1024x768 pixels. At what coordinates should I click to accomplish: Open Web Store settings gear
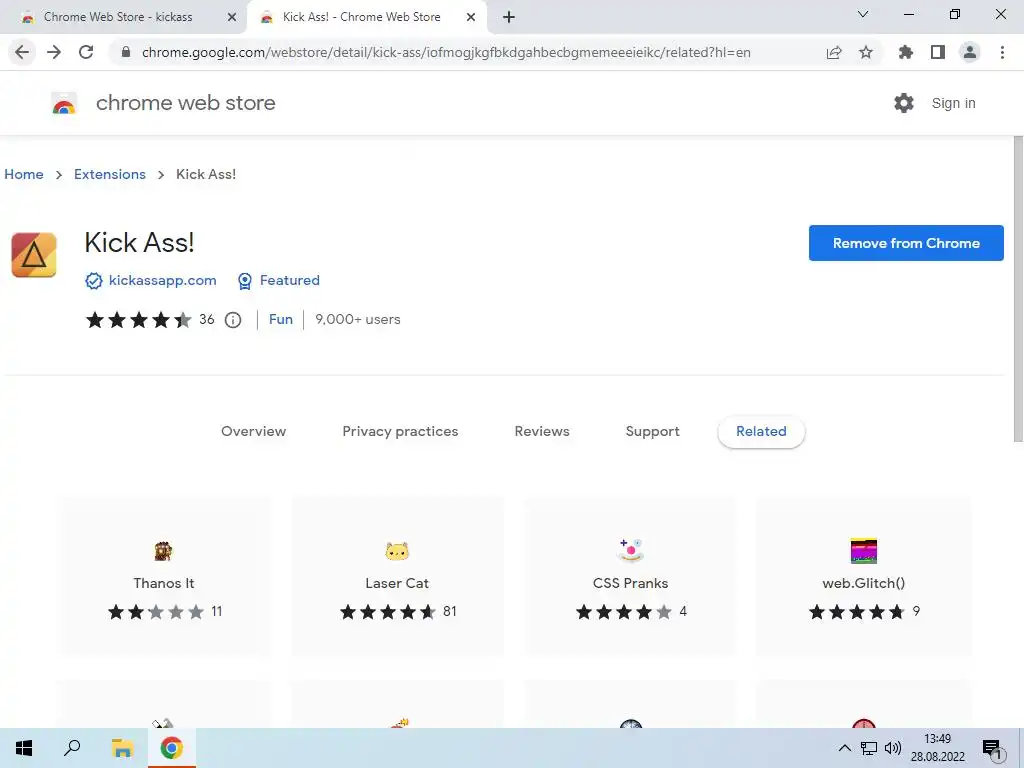[904, 103]
